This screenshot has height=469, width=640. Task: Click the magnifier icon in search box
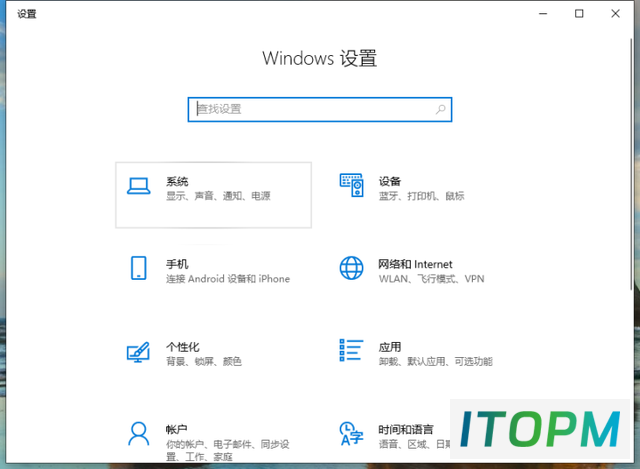[x=440, y=109]
